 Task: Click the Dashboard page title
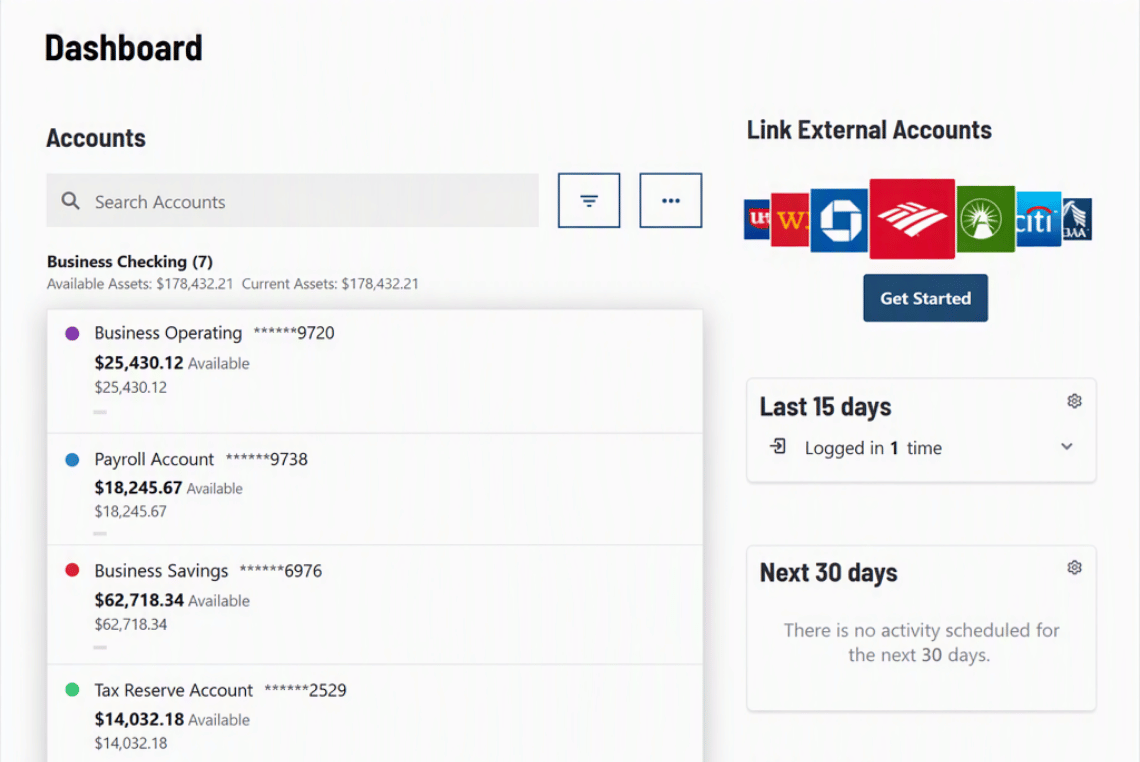click(124, 48)
